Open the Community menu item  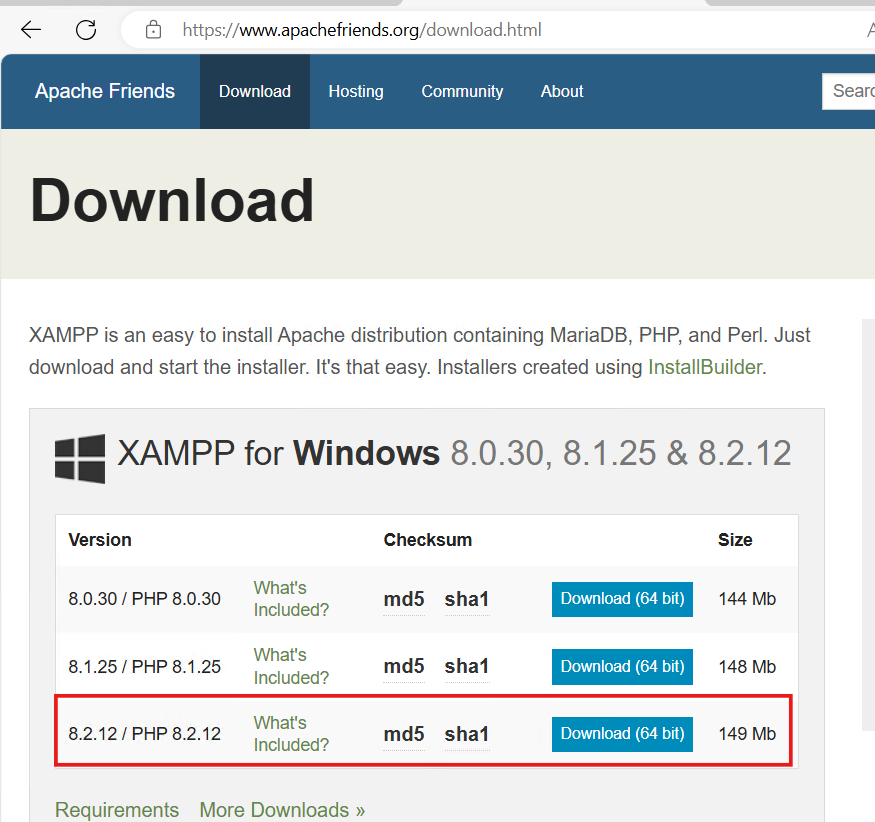click(x=462, y=91)
